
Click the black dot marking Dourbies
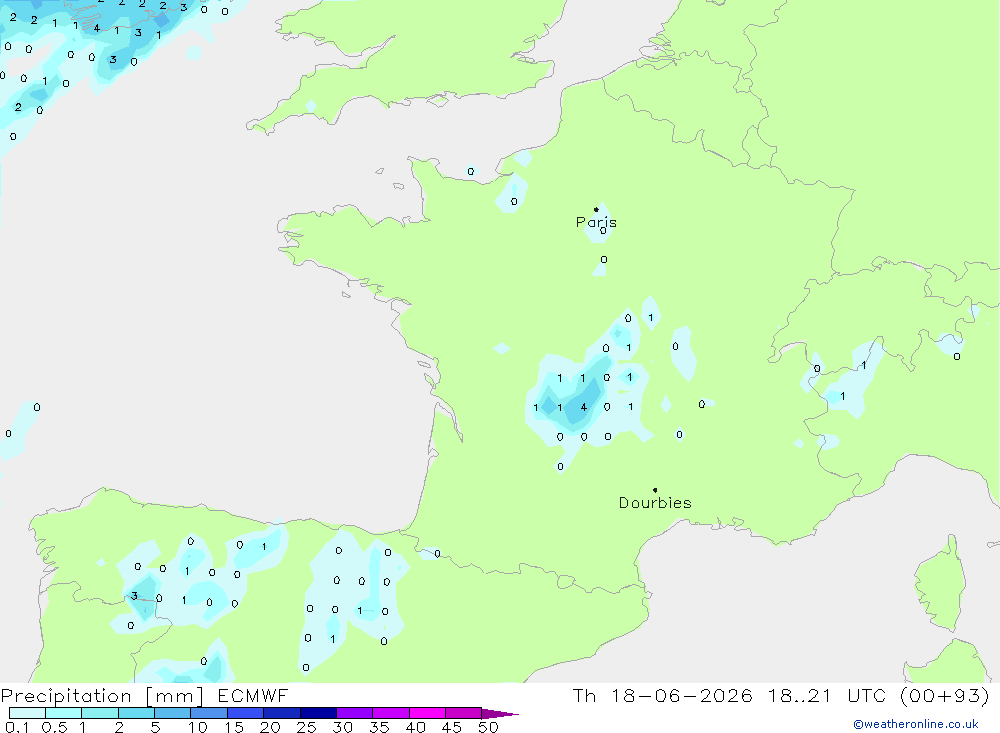point(655,490)
